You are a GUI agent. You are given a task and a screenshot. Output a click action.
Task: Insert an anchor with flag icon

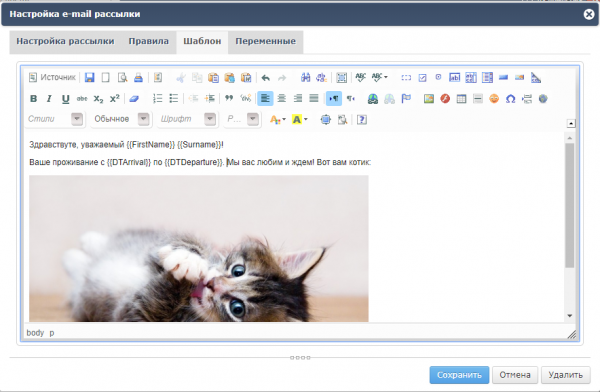coord(406,99)
